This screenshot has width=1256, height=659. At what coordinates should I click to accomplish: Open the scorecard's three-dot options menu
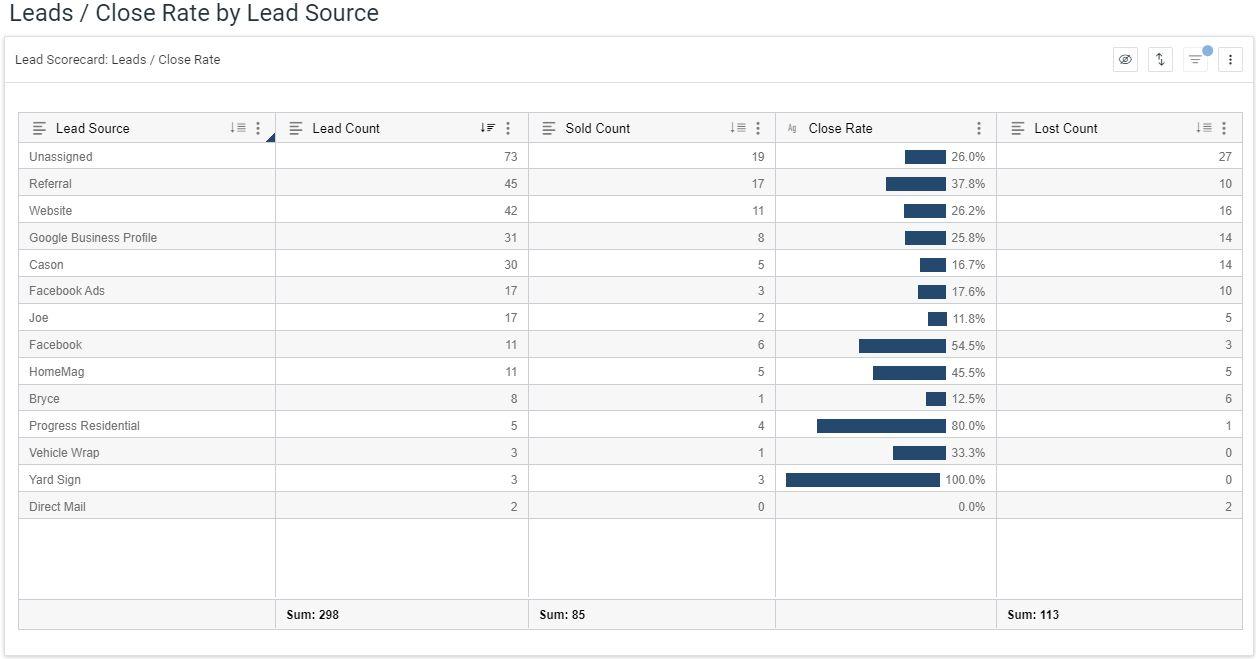(1230, 60)
